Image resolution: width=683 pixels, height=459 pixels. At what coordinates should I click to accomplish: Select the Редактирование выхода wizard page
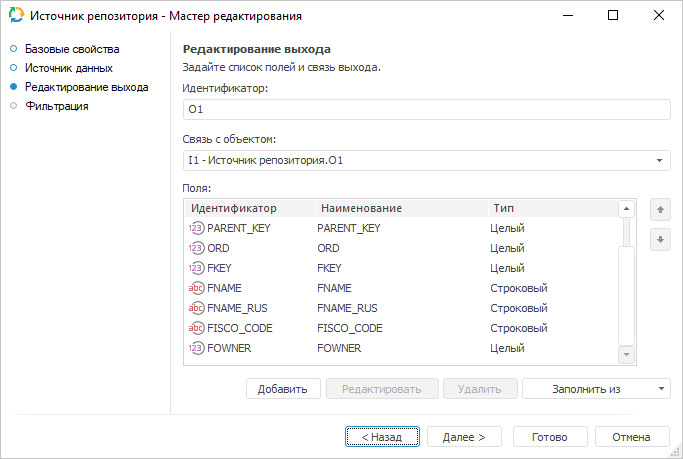click(x=86, y=87)
